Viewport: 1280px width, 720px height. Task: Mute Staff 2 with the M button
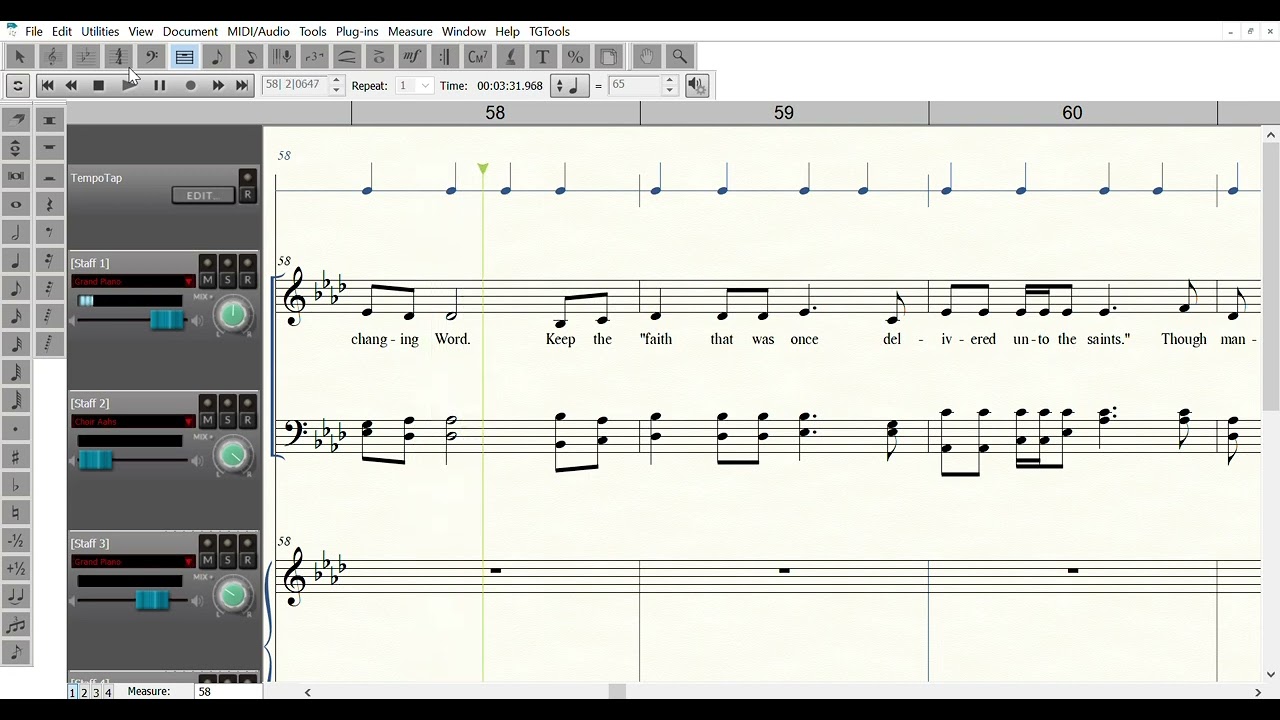click(x=207, y=421)
